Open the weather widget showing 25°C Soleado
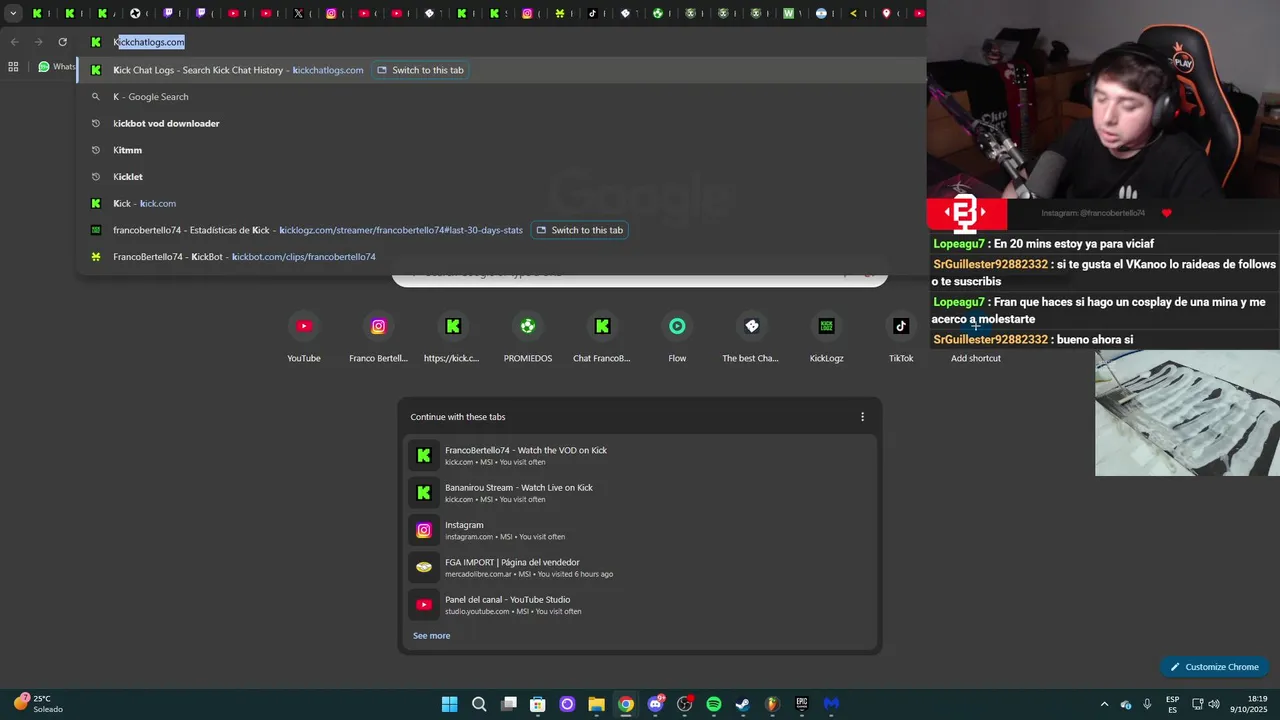 pyautogui.click(x=40, y=704)
